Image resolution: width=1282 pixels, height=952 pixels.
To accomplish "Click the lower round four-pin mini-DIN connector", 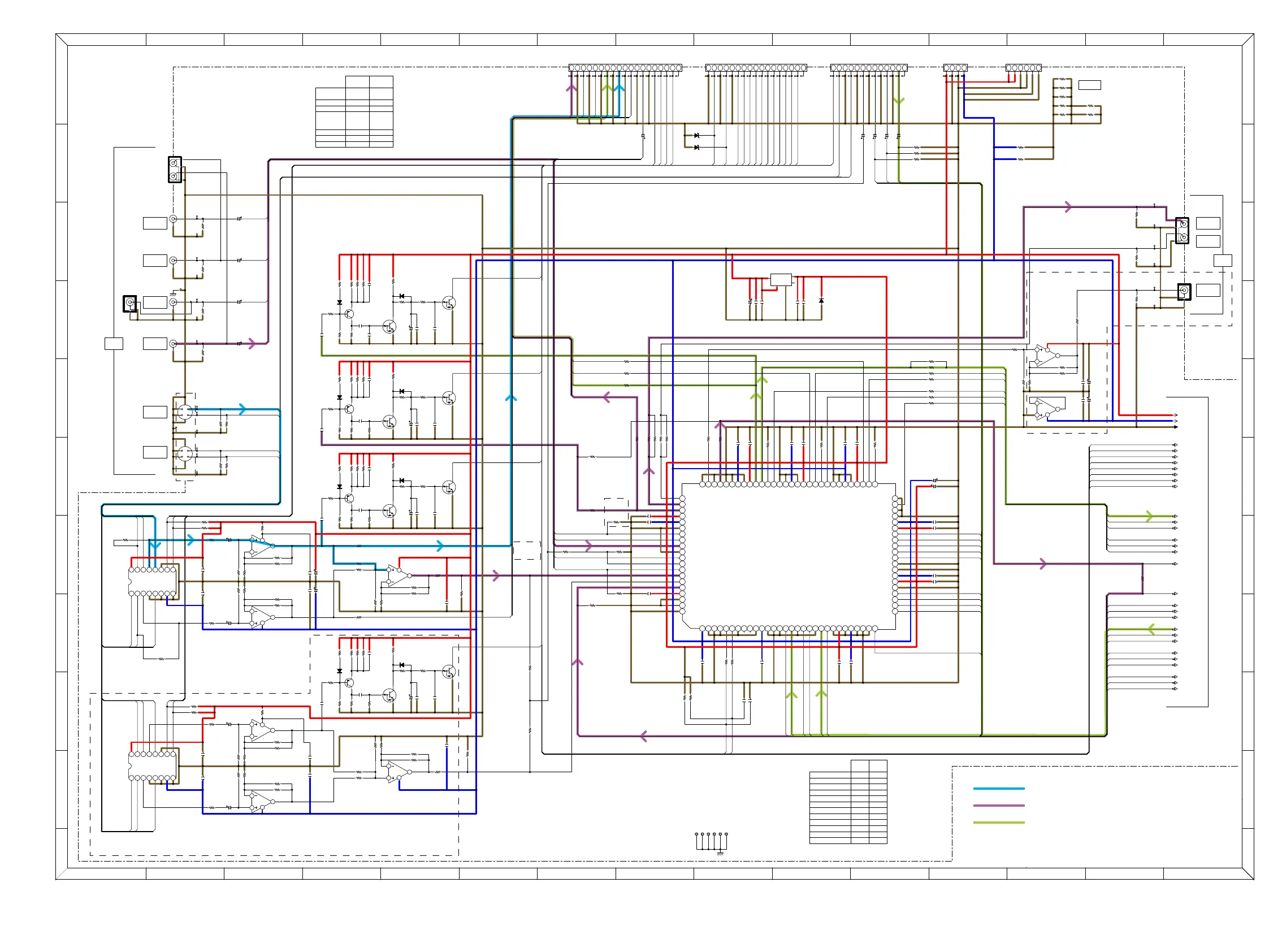I will [184, 453].
